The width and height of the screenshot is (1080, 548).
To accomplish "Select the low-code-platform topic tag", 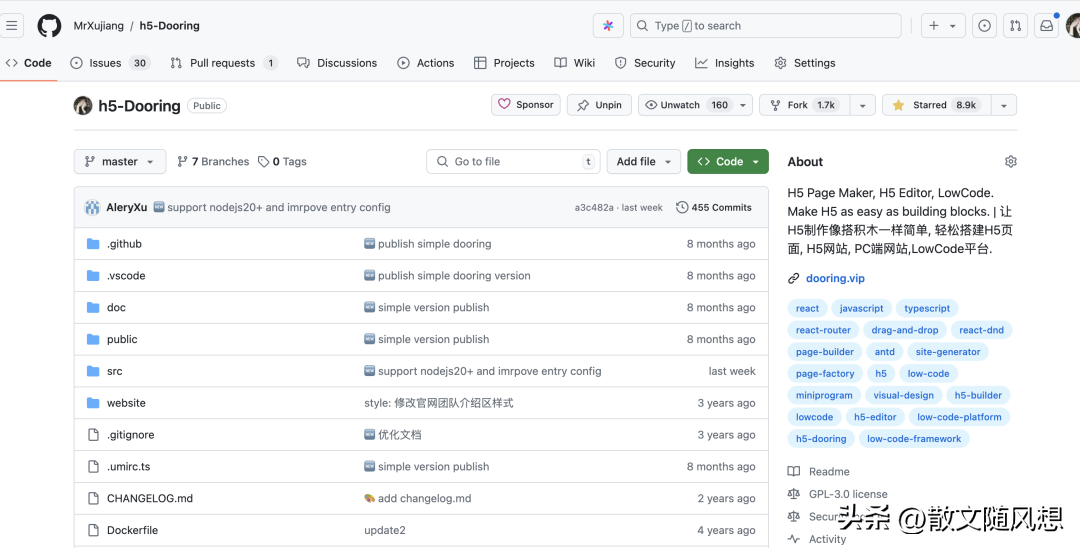I will pos(959,417).
